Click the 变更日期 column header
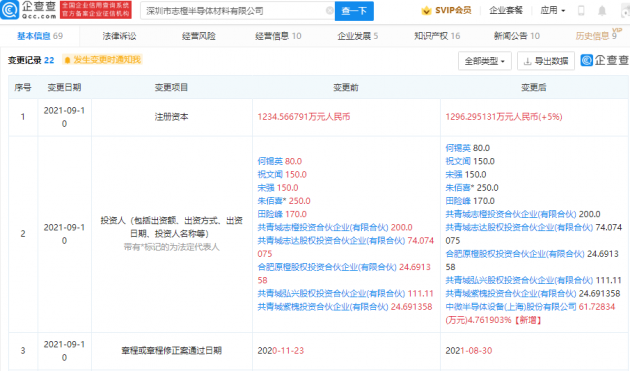 pos(64,87)
